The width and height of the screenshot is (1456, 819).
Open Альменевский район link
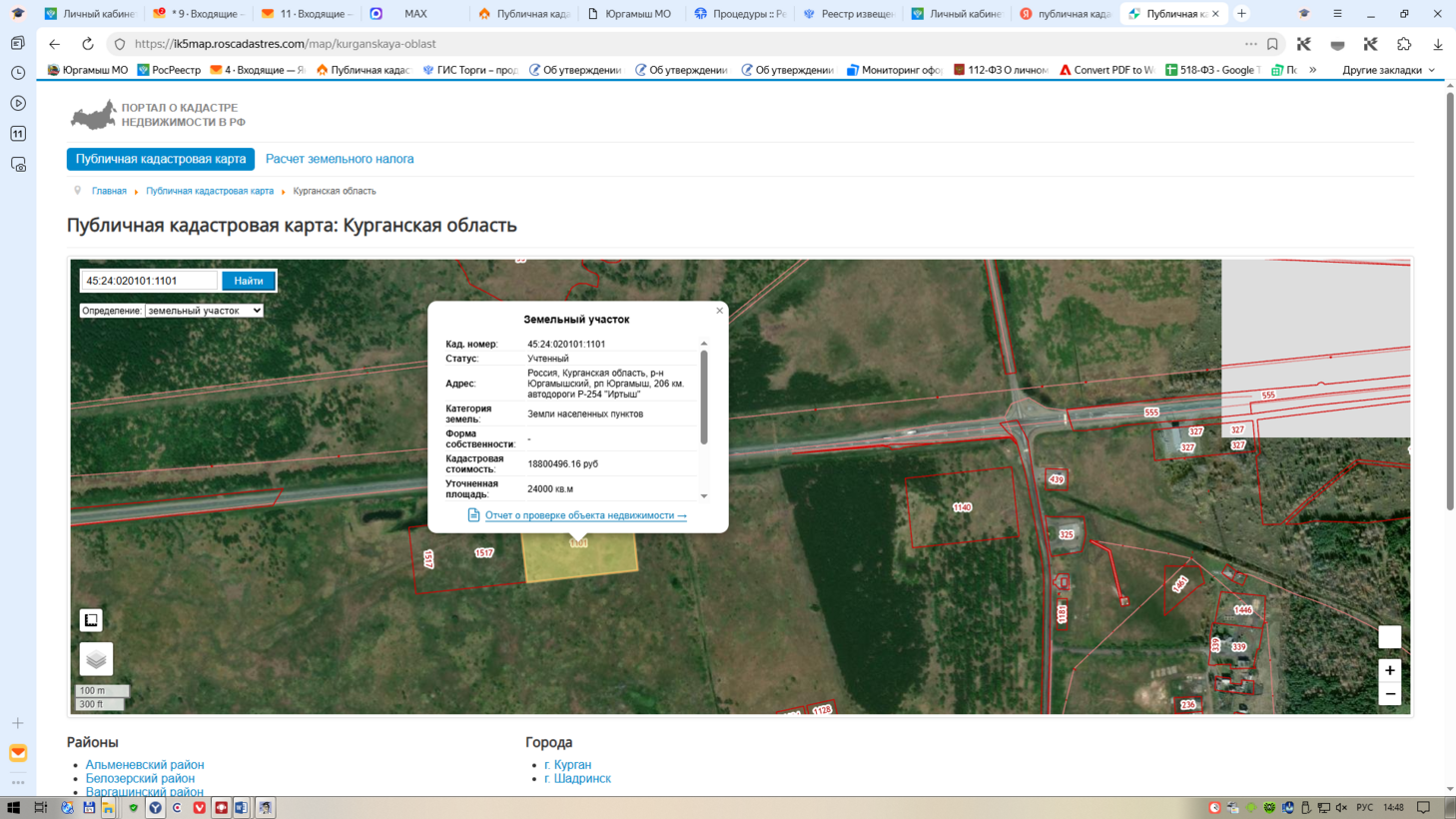click(x=145, y=764)
